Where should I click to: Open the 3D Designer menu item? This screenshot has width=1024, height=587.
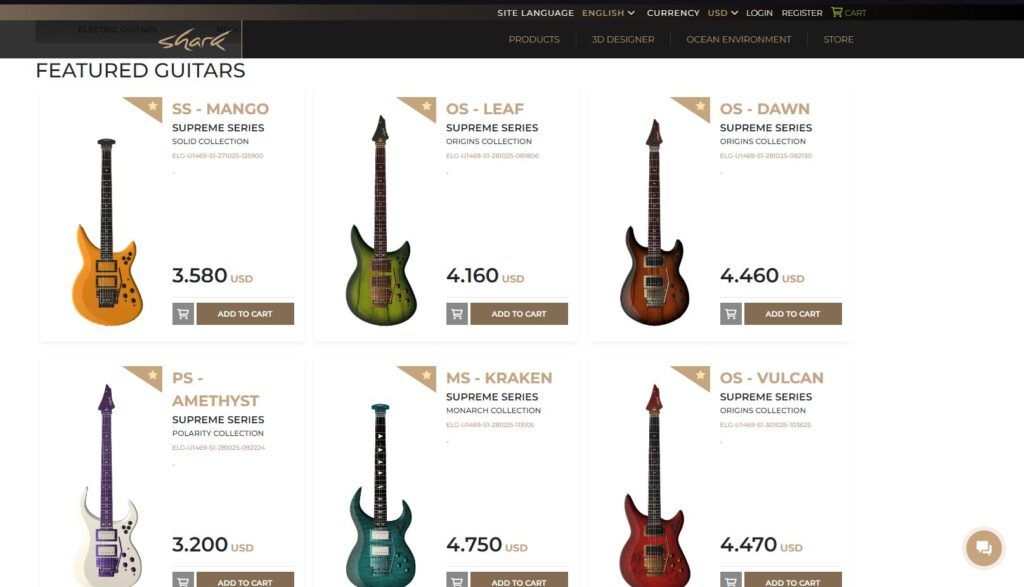pos(623,39)
